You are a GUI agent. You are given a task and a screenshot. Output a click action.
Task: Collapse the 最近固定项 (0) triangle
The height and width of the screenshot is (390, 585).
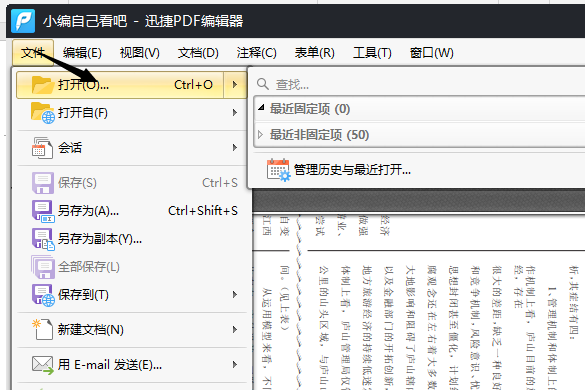(x=261, y=108)
